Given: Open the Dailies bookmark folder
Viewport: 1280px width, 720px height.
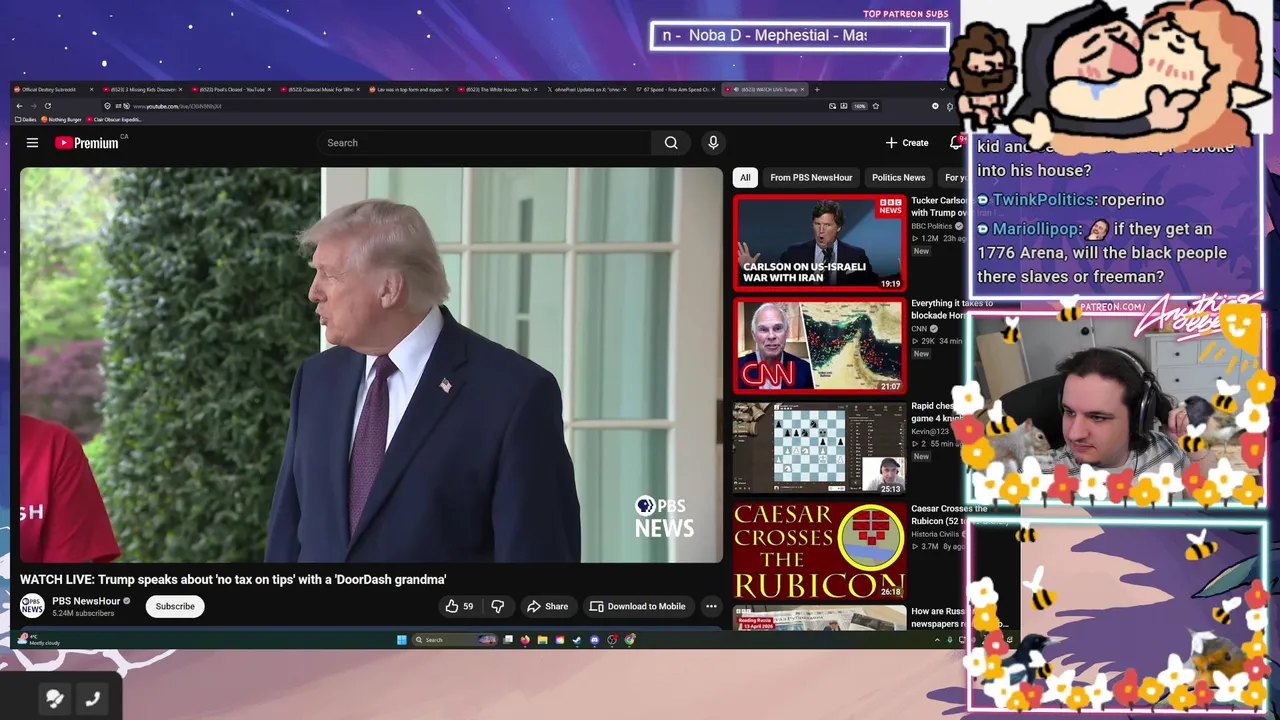Looking at the screenshot, I should pos(26,119).
